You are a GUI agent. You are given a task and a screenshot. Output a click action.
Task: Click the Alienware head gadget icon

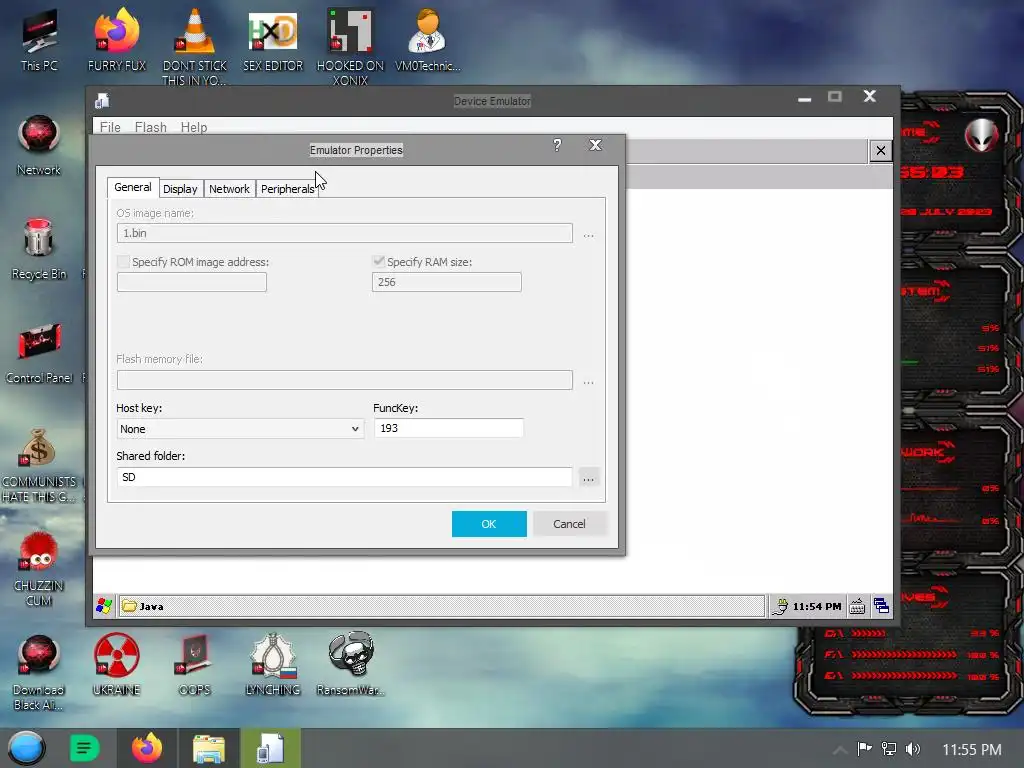click(982, 135)
